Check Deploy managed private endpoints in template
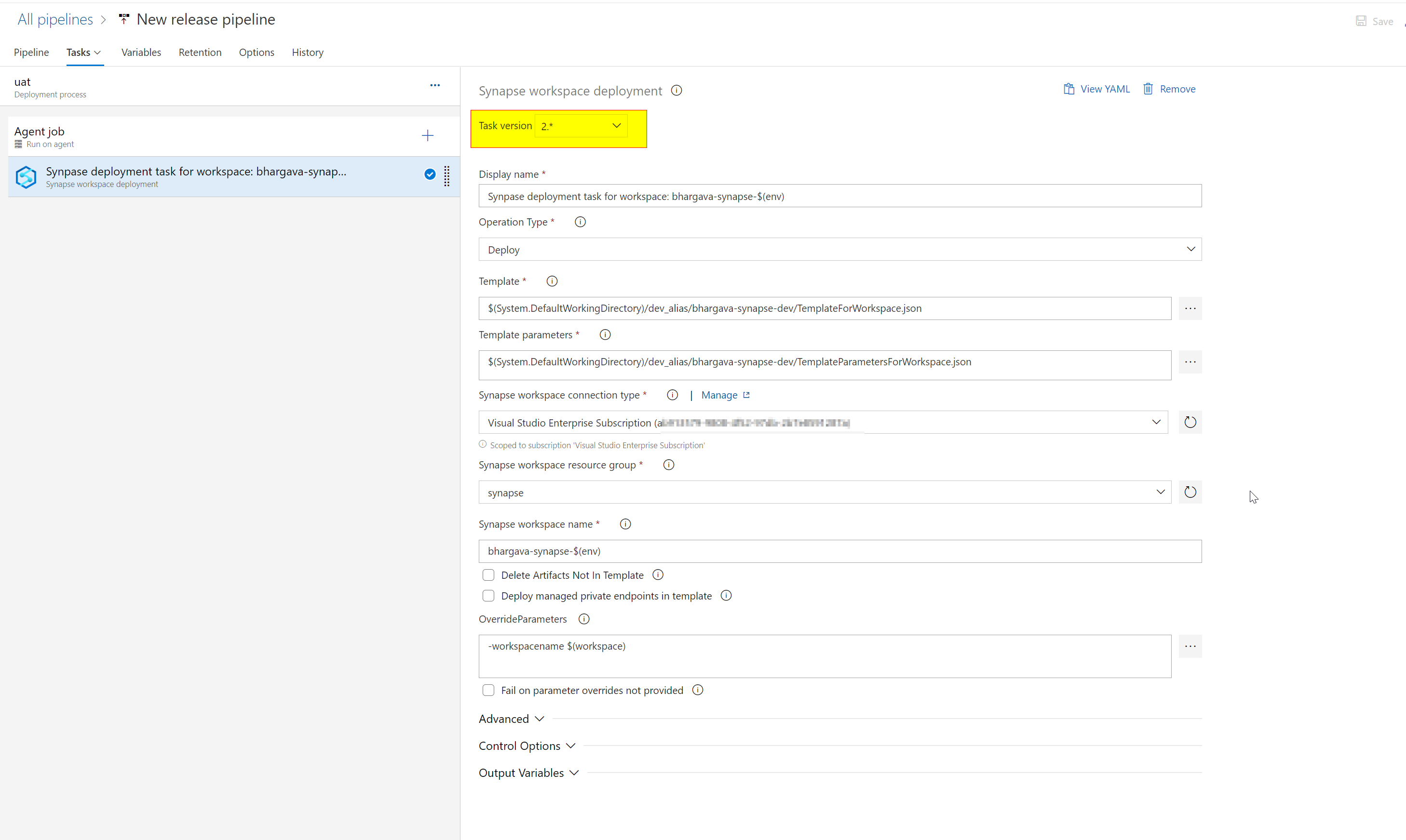The width and height of the screenshot is (1406, 840). [x=488, y=596]
